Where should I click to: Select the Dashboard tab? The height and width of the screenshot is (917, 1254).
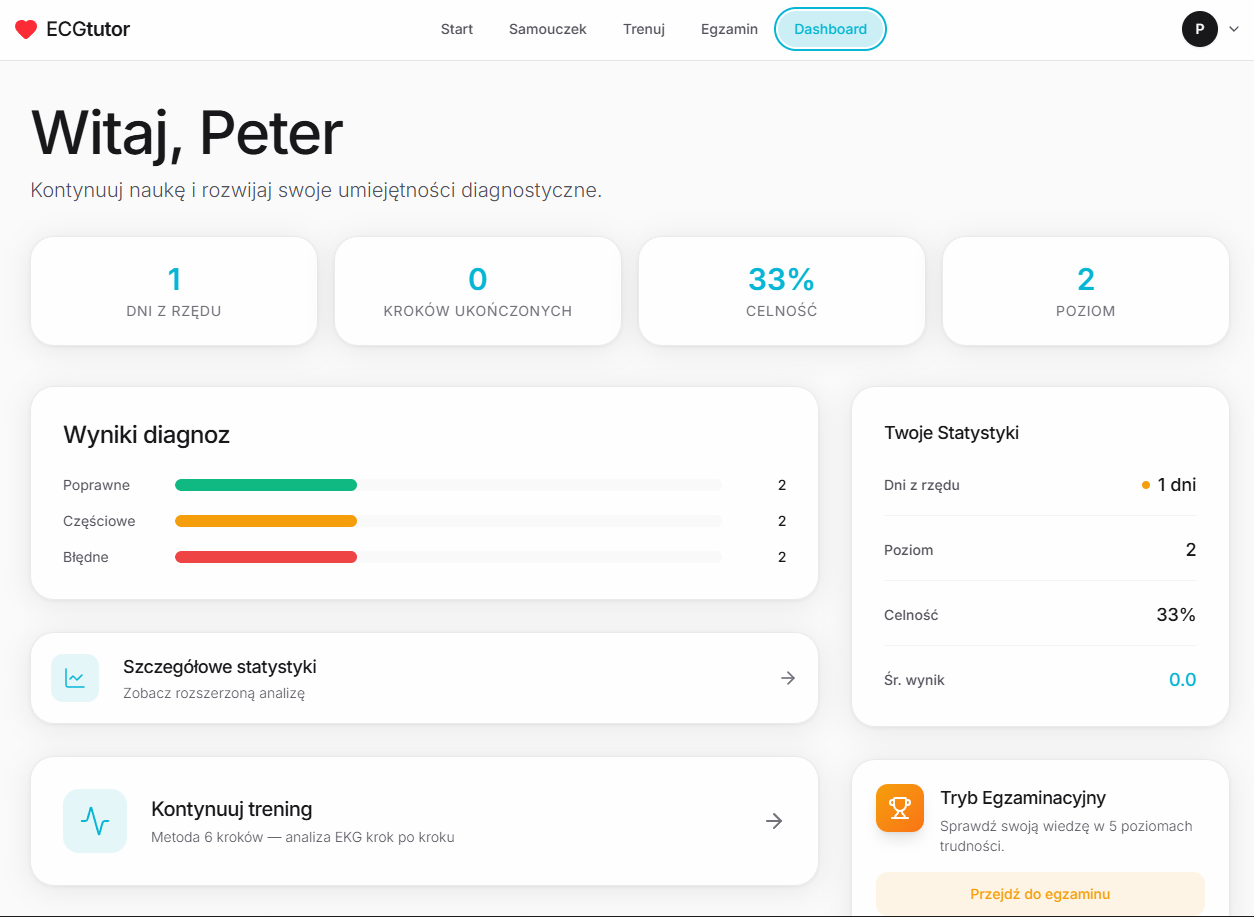pyautogui.click(x=830, y=29)
